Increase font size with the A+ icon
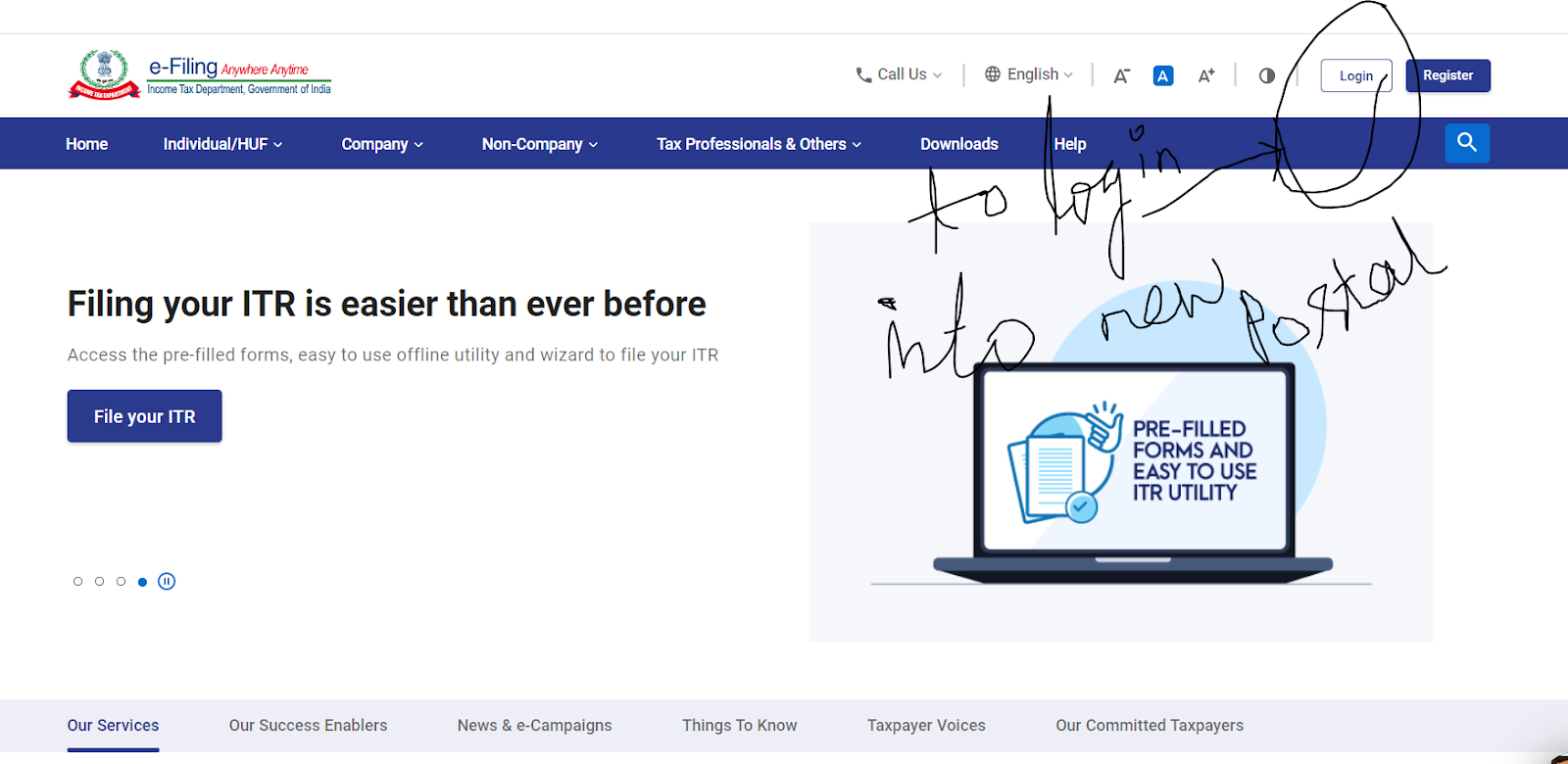 pyautogui.click(x=1206, y=75)
